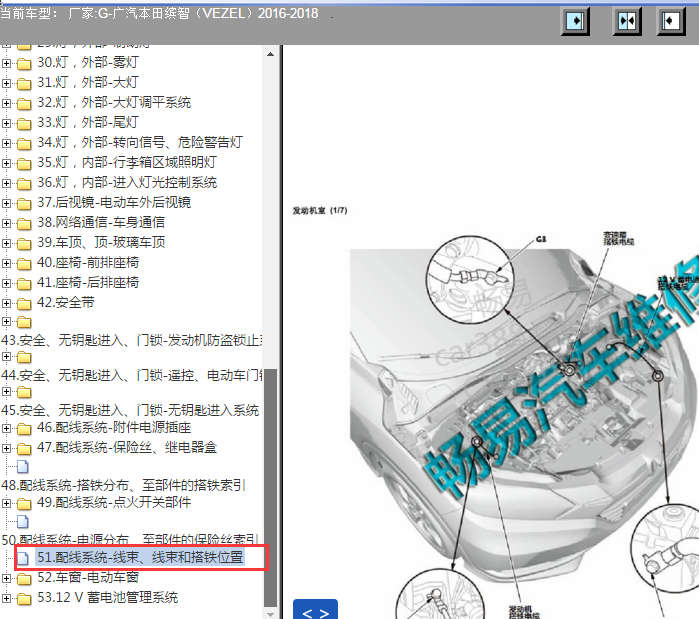Image resolution: width=699 pixels, height=619 pixels.
Task: Expand the '42.安全带' node
Action: pyautogui.click(x=6, y=303)
